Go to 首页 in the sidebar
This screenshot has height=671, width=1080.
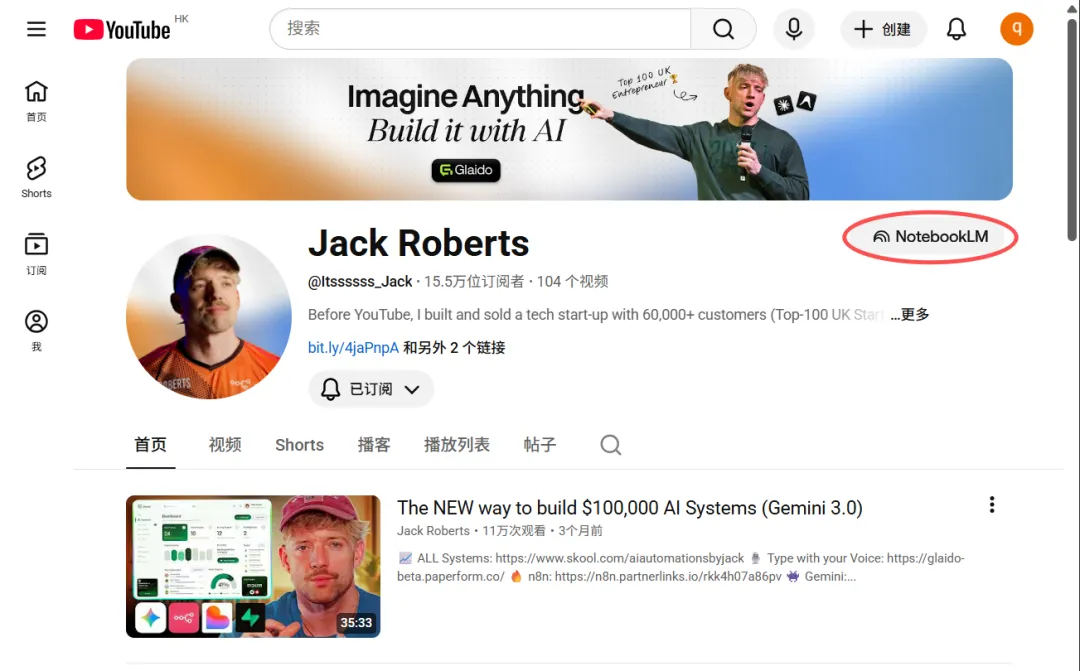tap(37, 101)
